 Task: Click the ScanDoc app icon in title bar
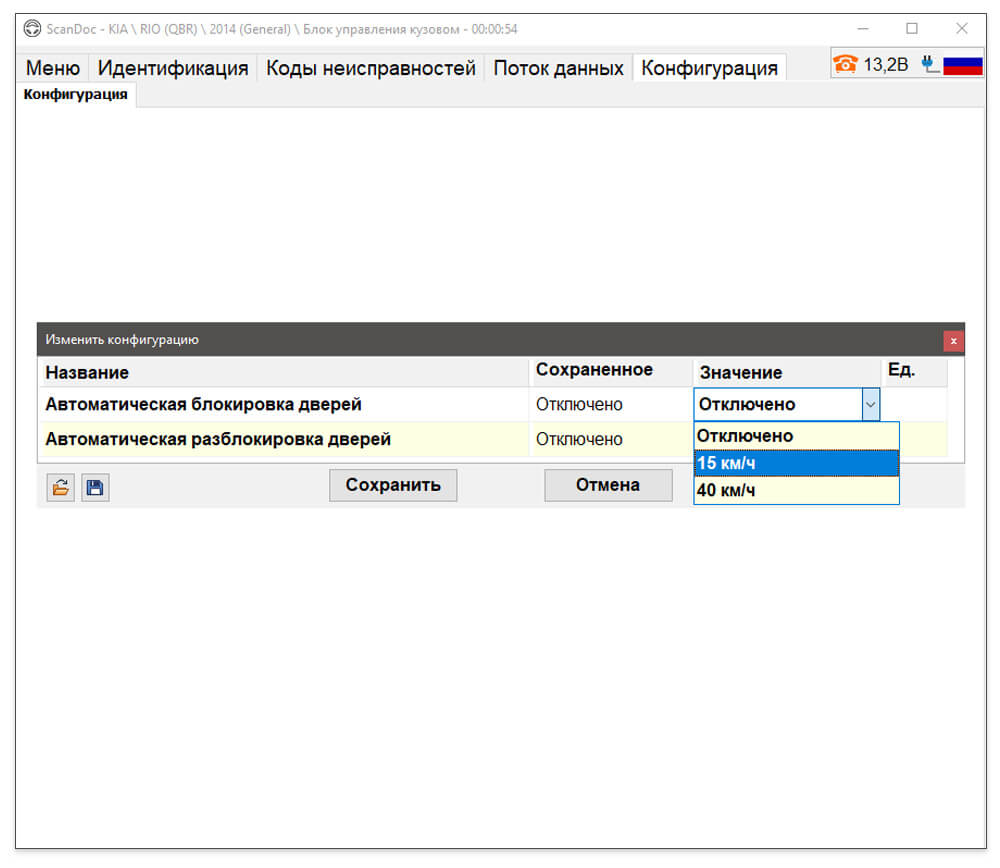pyautogui.click(x=32, y=29)
